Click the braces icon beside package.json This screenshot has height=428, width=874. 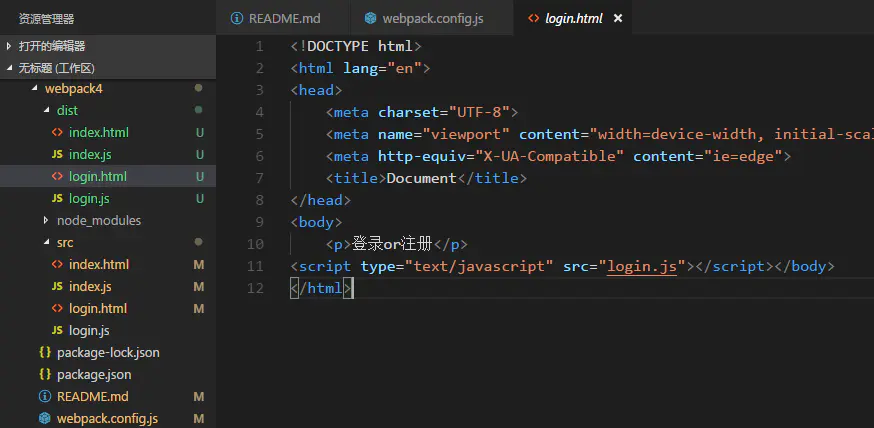click(45, 374)
